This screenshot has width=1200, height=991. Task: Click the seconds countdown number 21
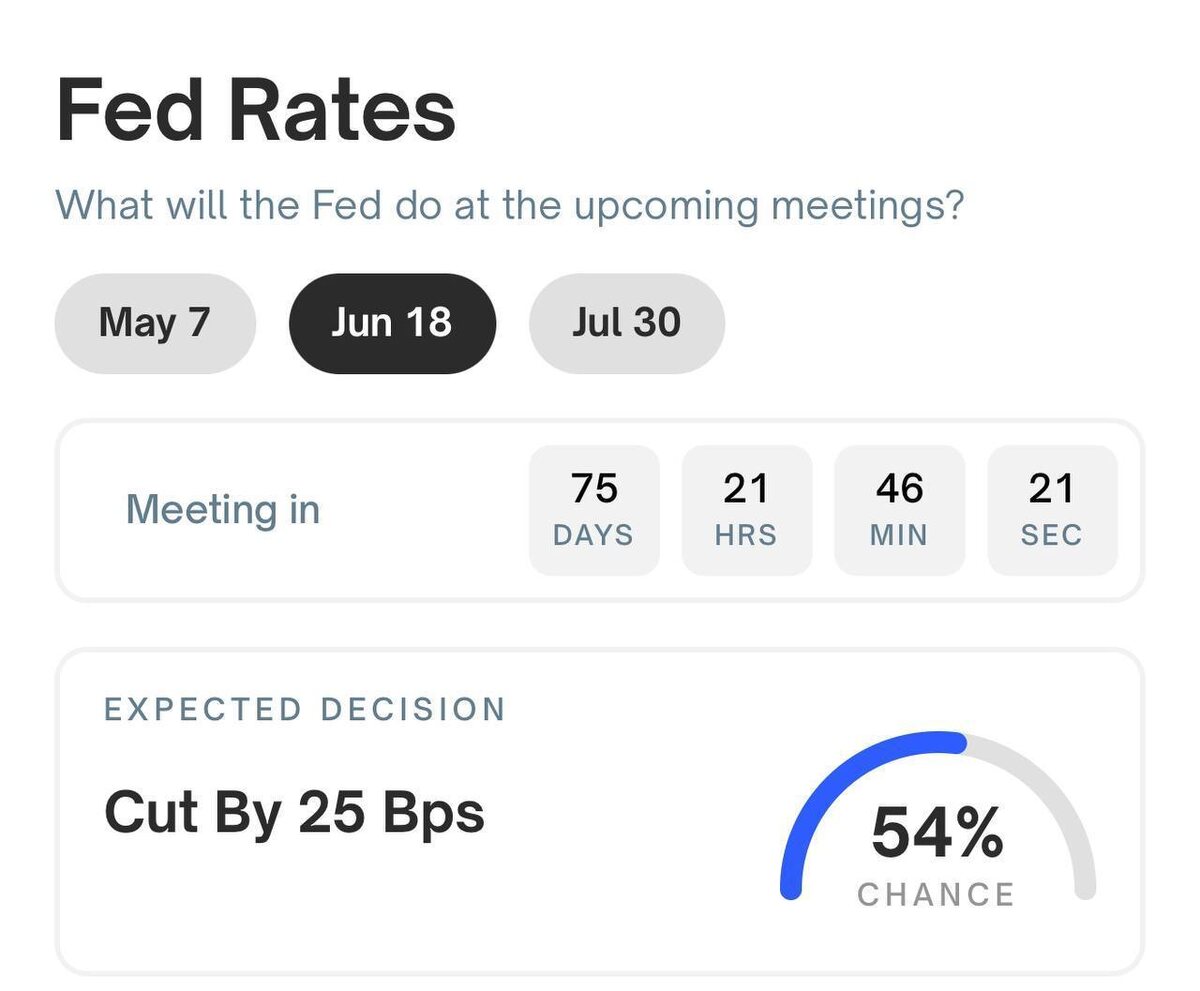(x=1051, y=489)
